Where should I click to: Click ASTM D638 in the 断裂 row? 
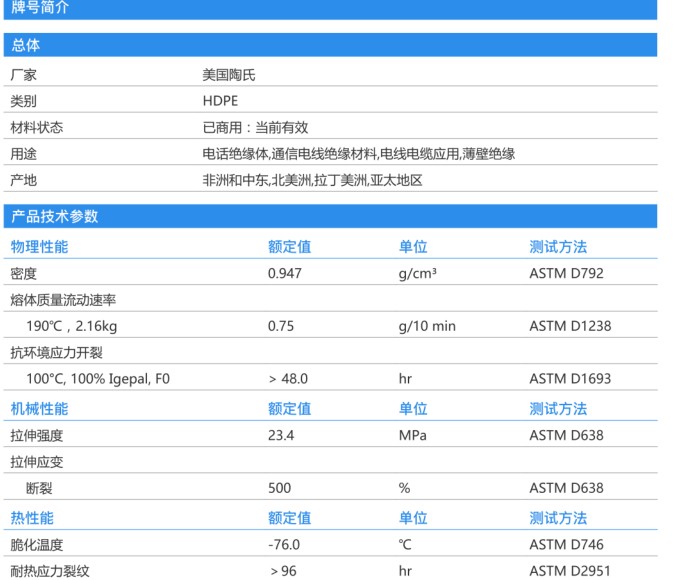pyautogui.click(x=566, y=488)
